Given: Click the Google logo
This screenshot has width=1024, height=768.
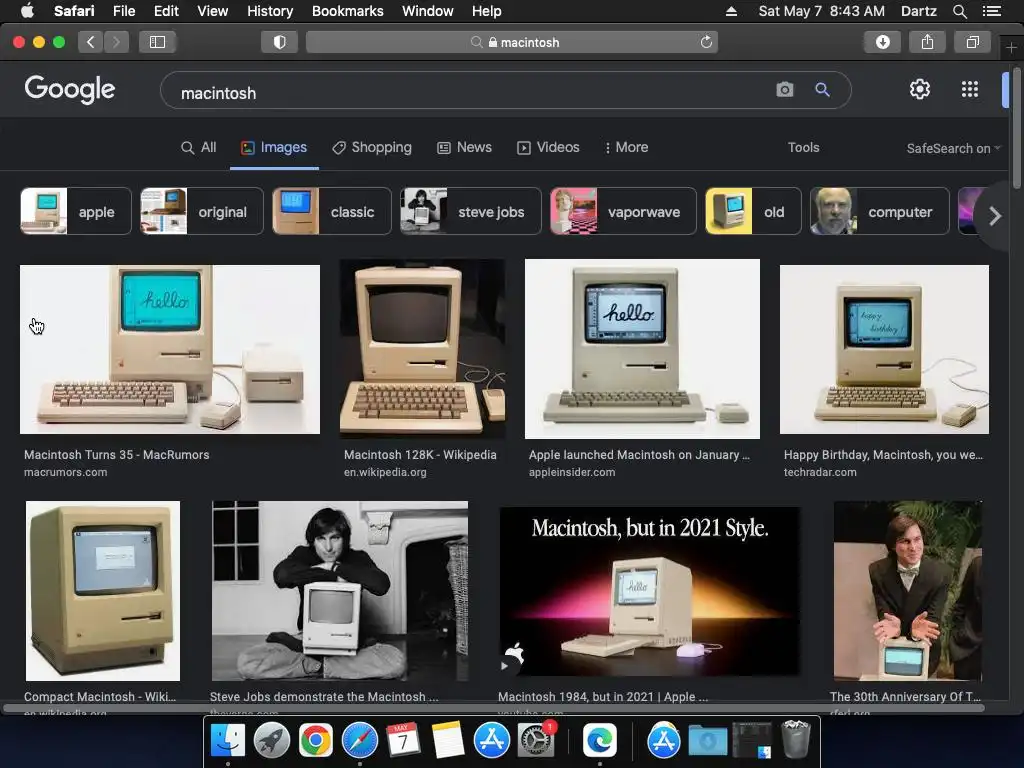Looking at the screenshot, I should [x=70, y=89].
